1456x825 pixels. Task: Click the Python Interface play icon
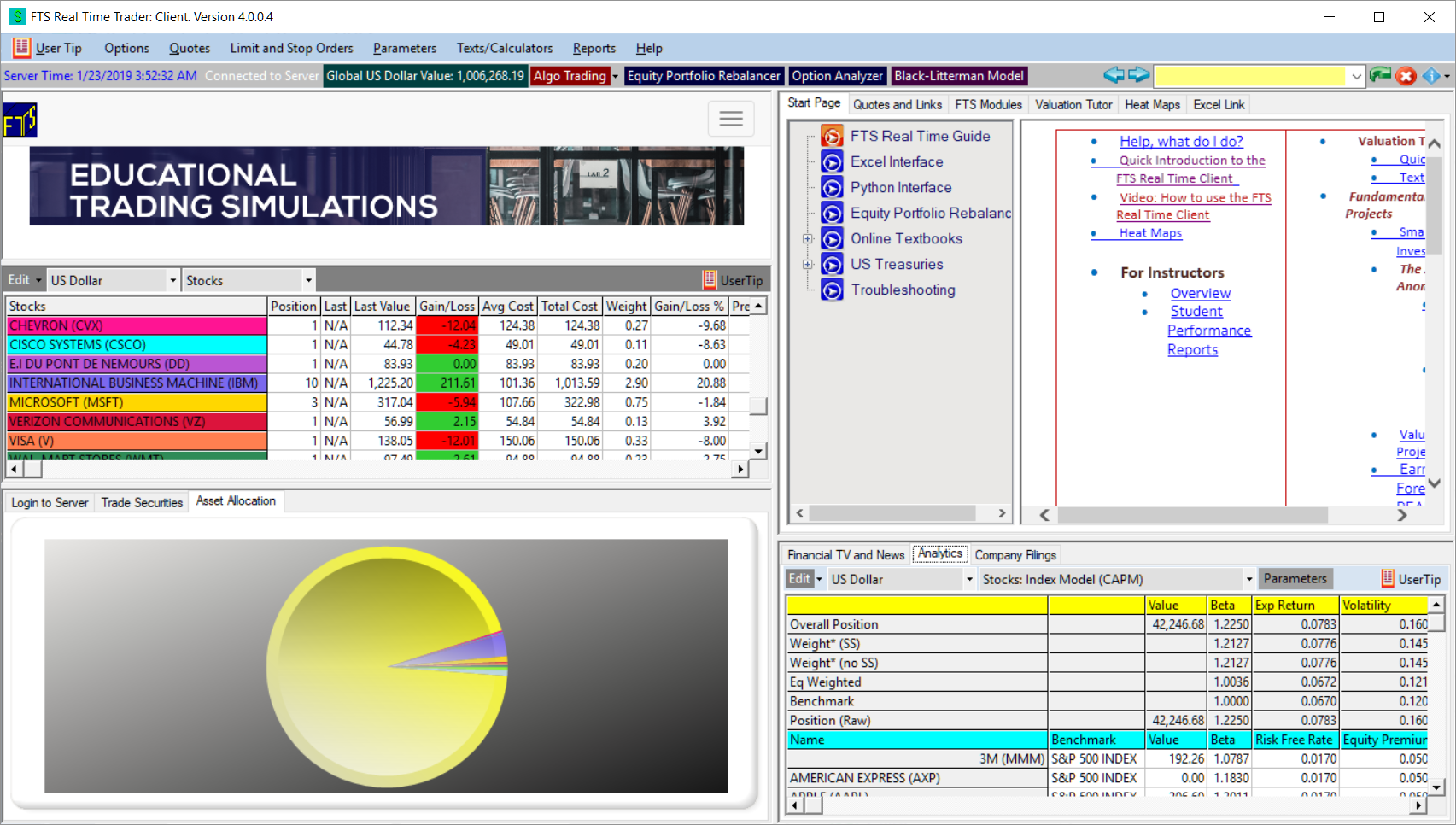[x=832, y=188]
